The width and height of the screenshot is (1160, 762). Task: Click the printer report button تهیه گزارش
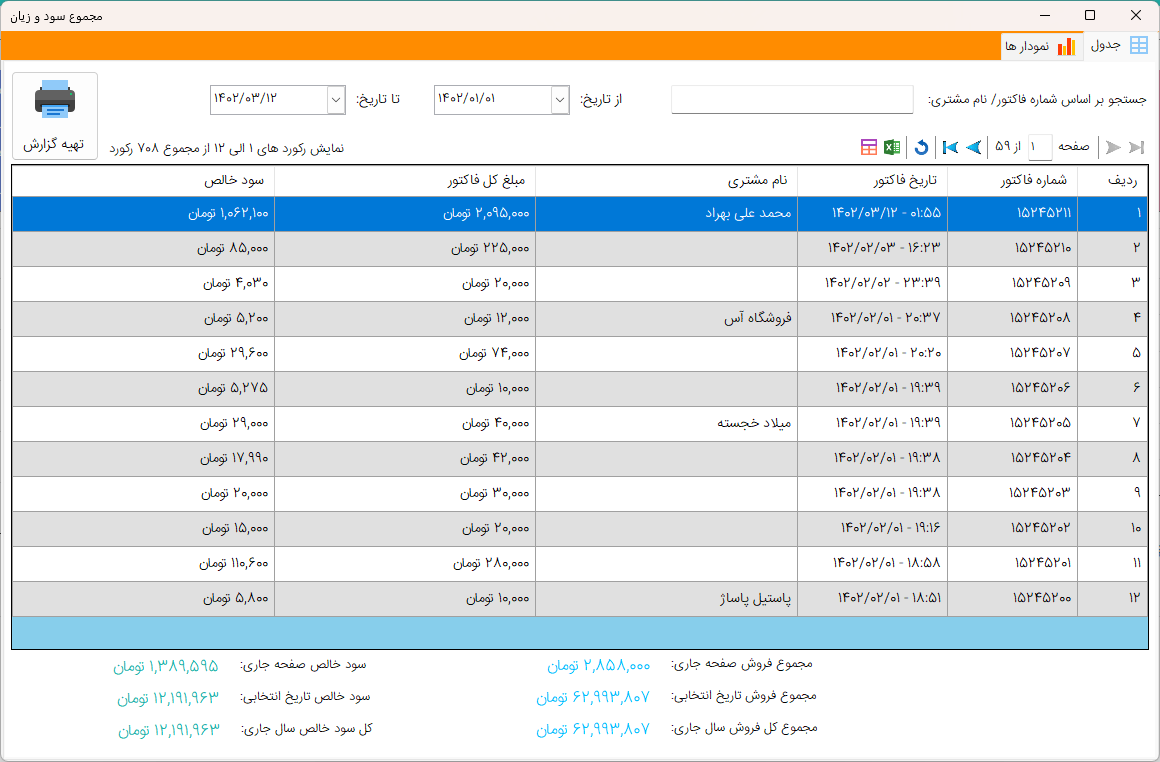tap(55, 115)
